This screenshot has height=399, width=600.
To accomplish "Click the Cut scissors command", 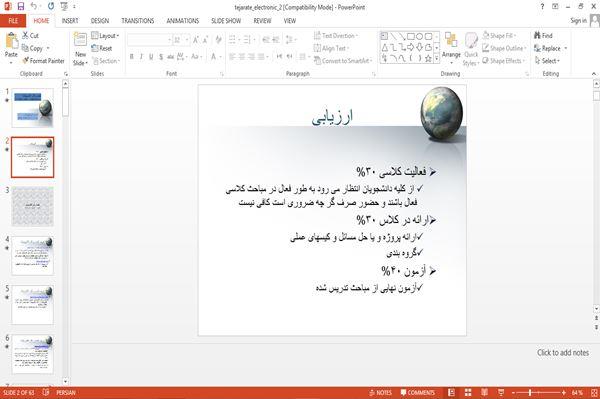I will point(30,36).
